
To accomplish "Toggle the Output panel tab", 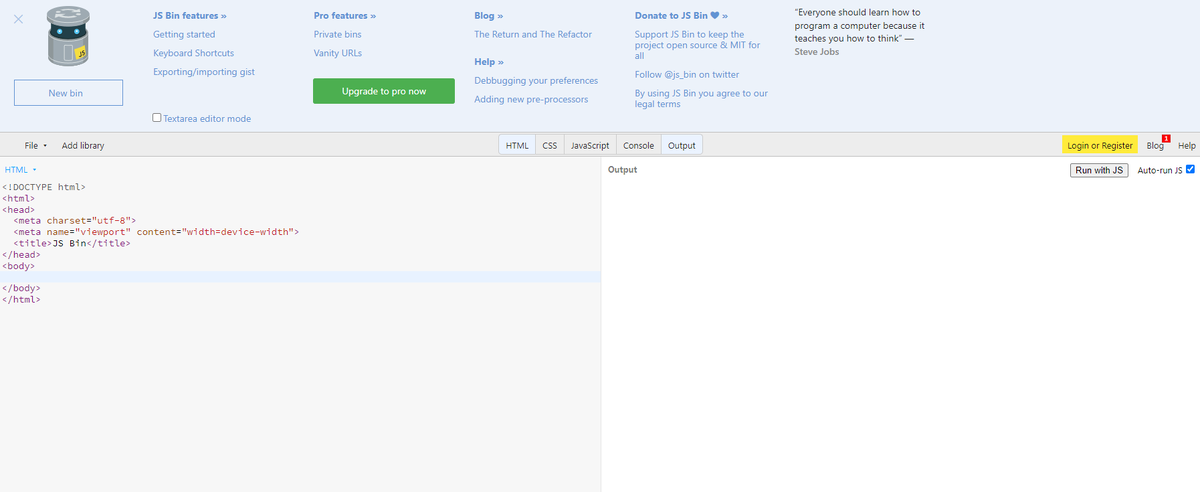I will click(x=682, y=146).
